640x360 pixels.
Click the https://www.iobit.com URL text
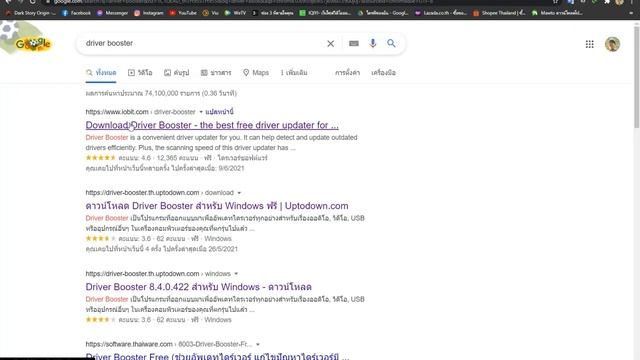117,112
